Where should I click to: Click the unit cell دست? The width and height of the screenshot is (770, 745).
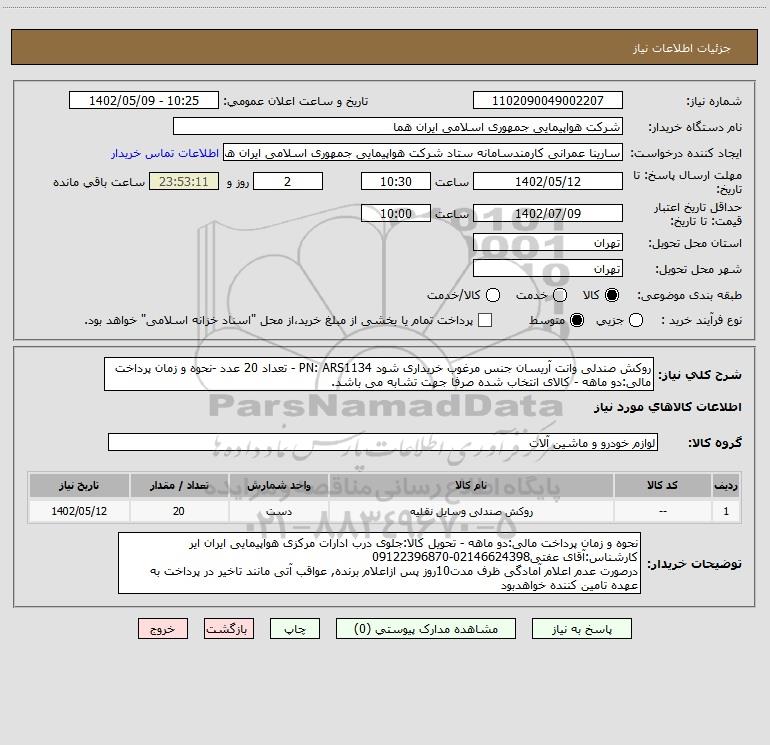click(278, 511)
